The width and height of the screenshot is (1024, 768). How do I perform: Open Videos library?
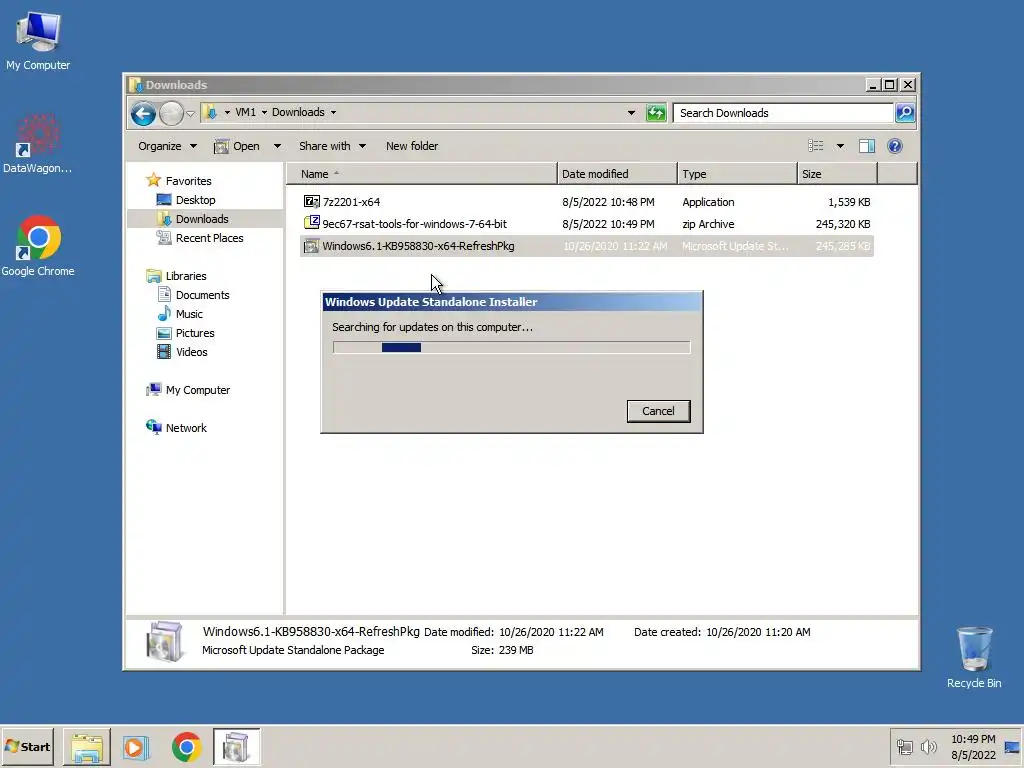(x=191, y=352)
